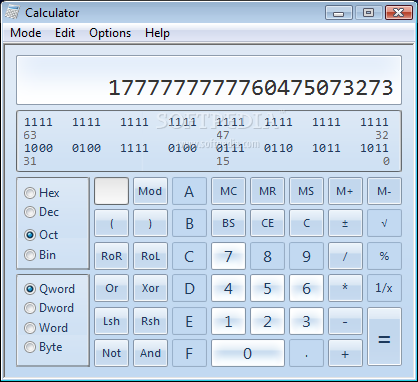418x382 pixels.
Task: Click the CE clear entry button
Action: coord(267,223)
